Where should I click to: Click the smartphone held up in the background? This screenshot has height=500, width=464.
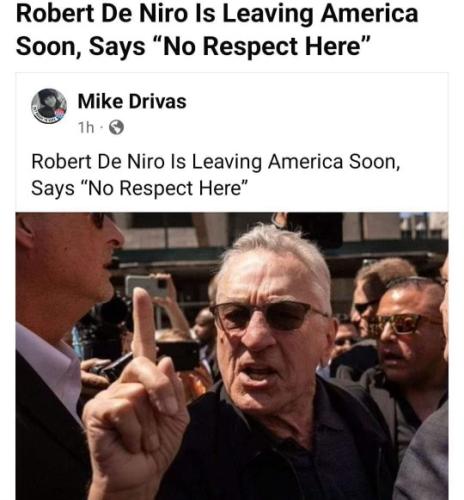coord(147,286)
